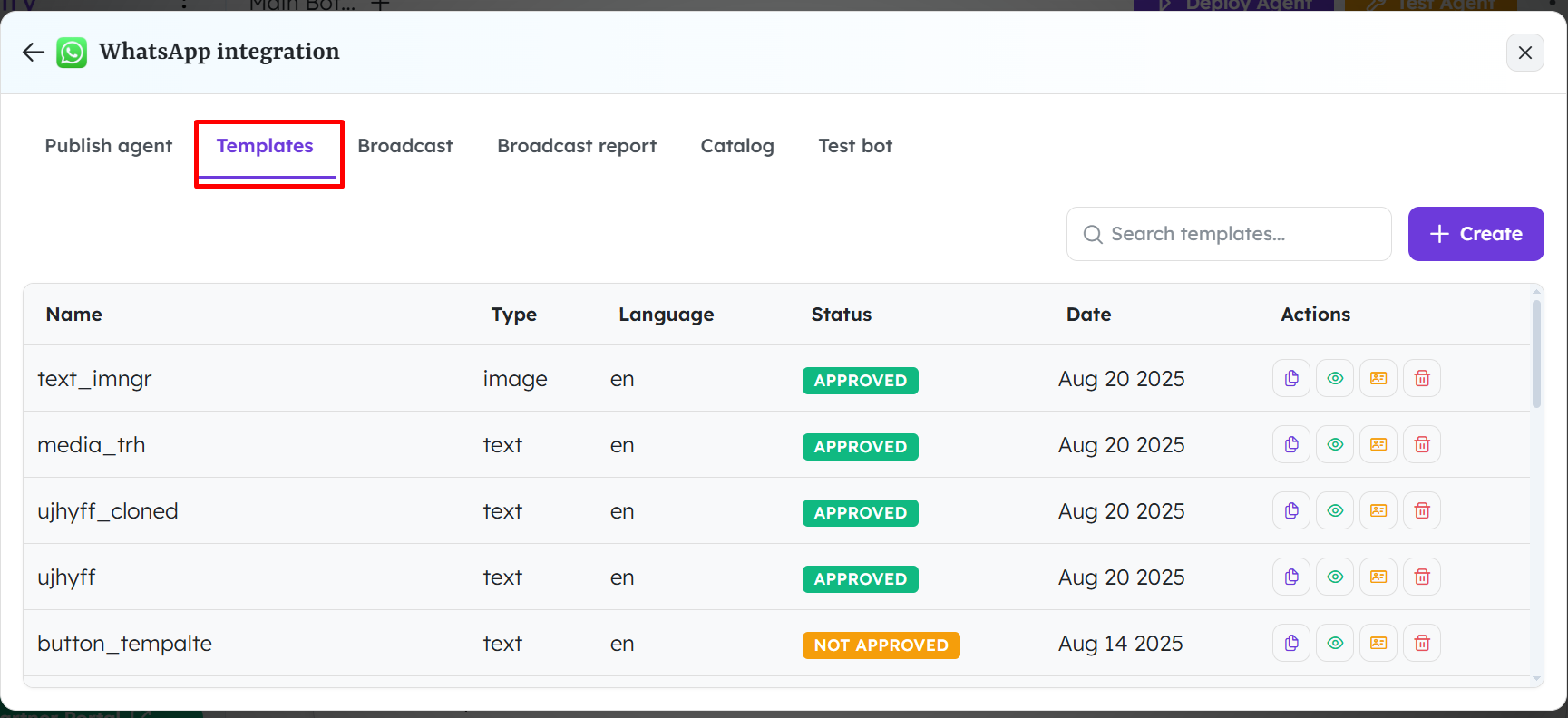Screen dimensions: 1568x718
Task: View the media_trh template with eye icon
Action: tap(1335, 444)
